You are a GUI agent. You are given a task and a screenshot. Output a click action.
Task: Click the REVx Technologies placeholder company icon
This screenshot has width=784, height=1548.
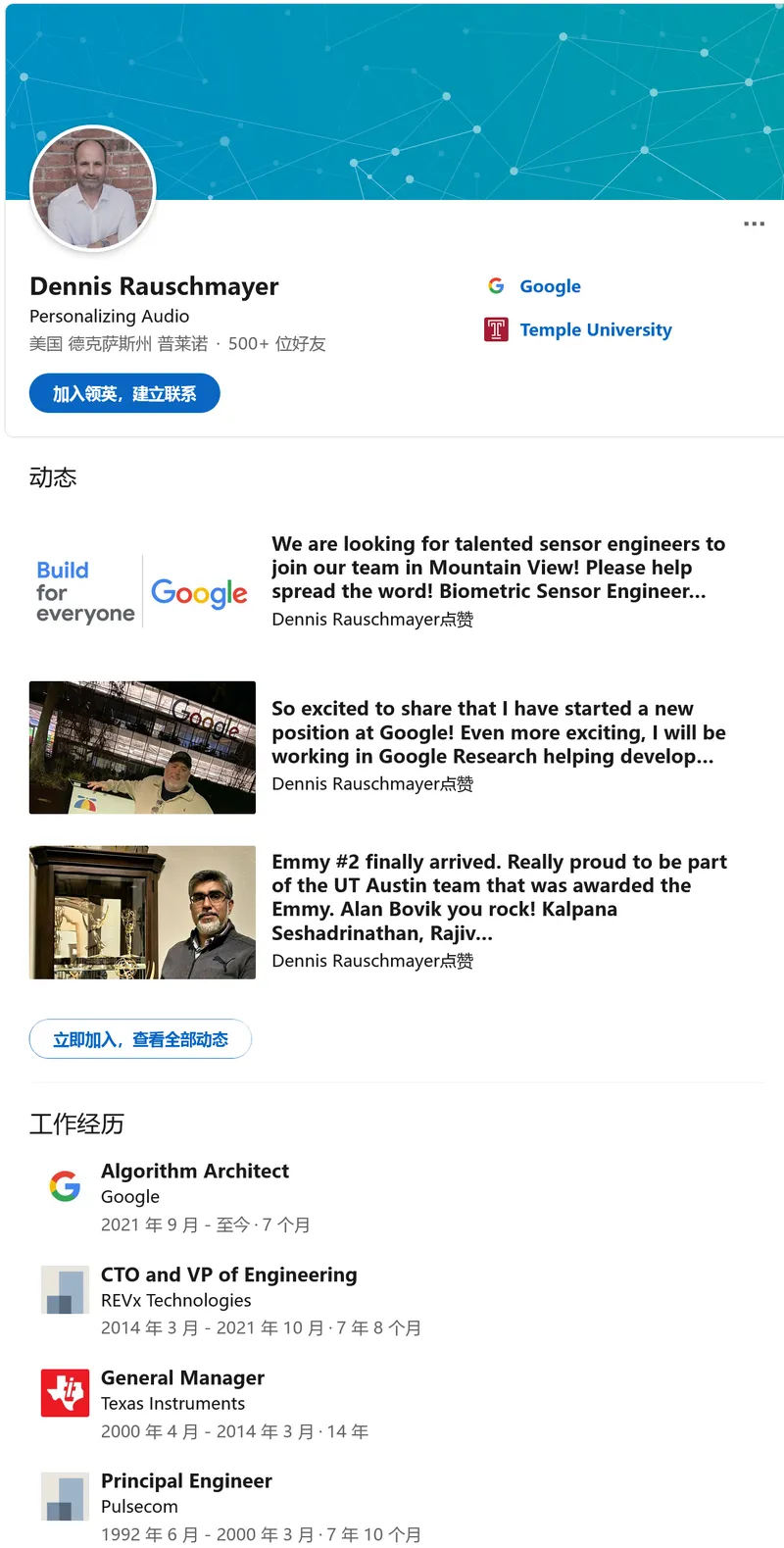[x=65, y=1289]
